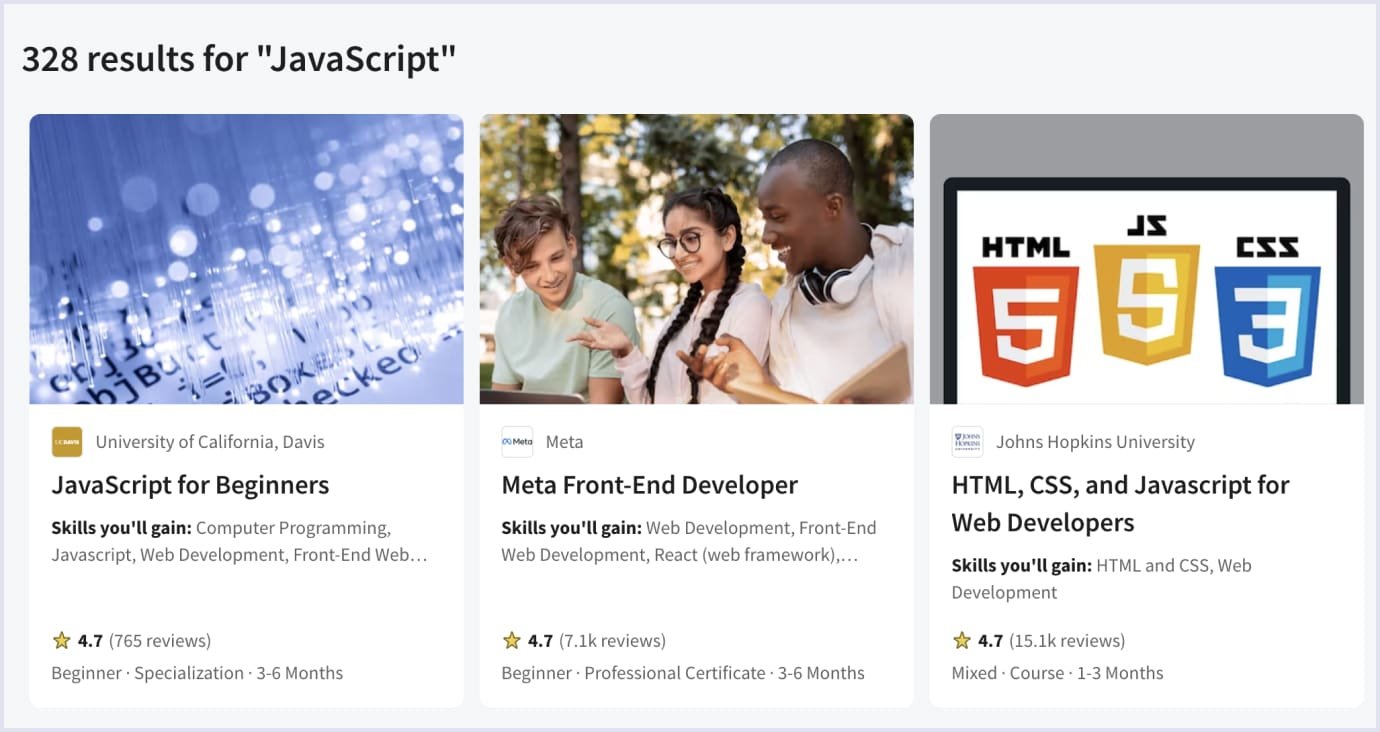Click the 4.7 rating on Johns Hopkins course

990,641
